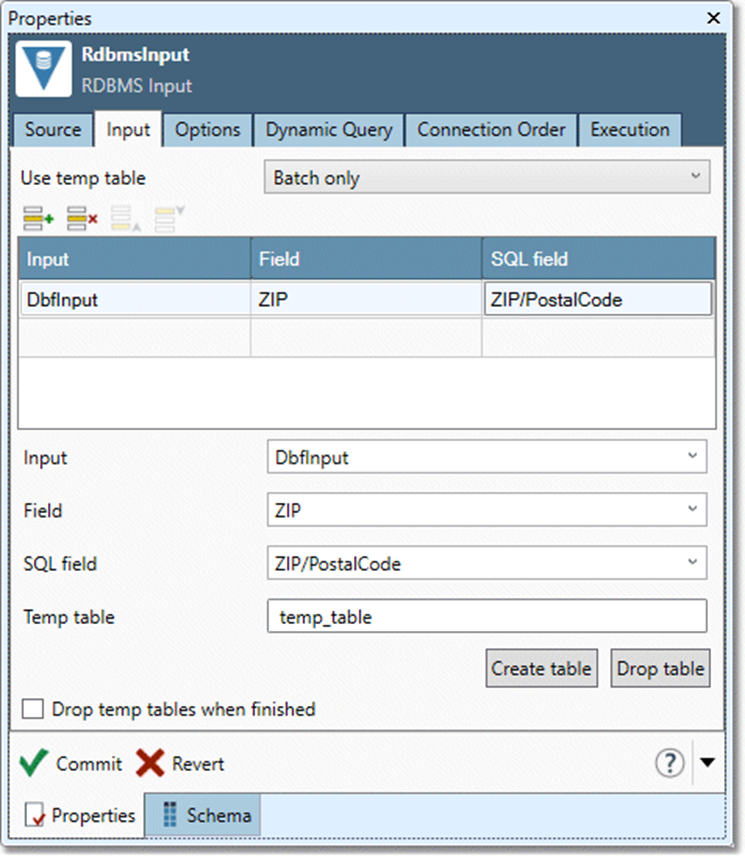745x858 pixels.
Task: Switch to the Source tab
Action: click(52, 130)
